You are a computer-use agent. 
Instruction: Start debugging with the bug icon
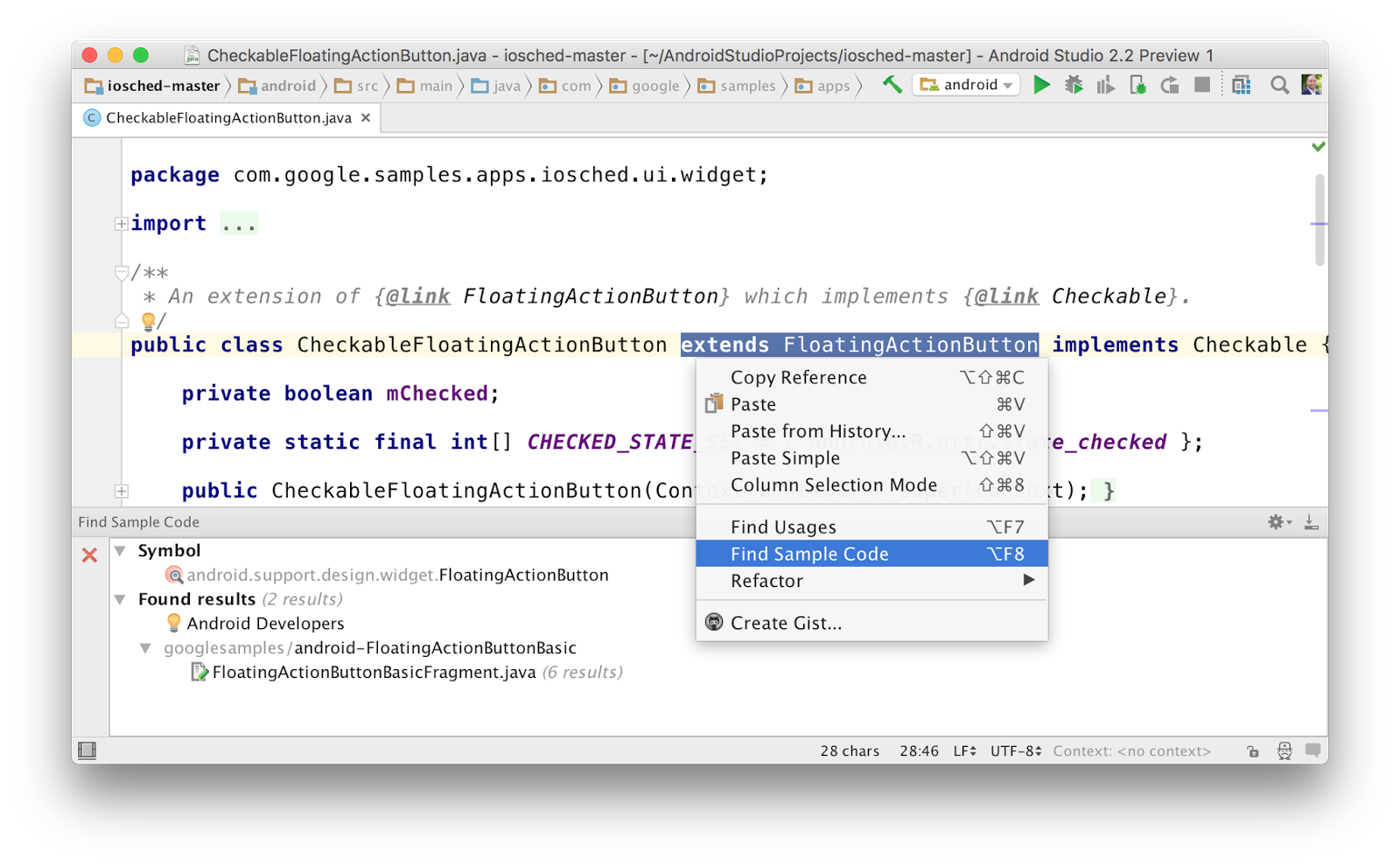point(1074,85)
